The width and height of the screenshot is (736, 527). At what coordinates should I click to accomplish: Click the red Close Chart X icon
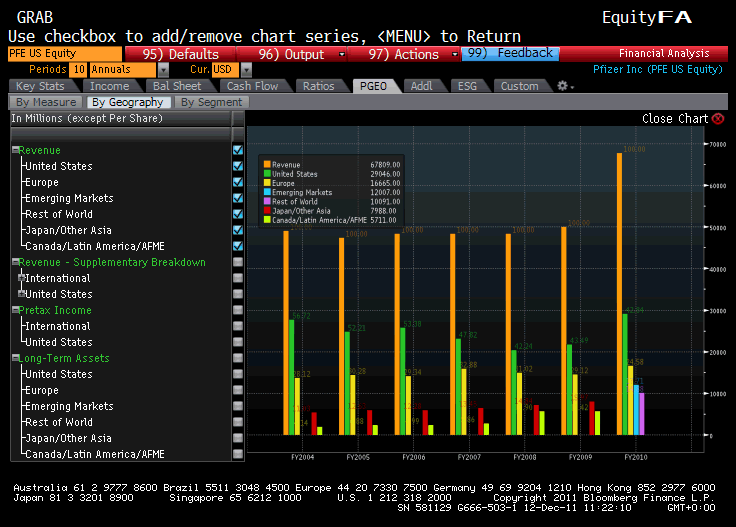718,118
